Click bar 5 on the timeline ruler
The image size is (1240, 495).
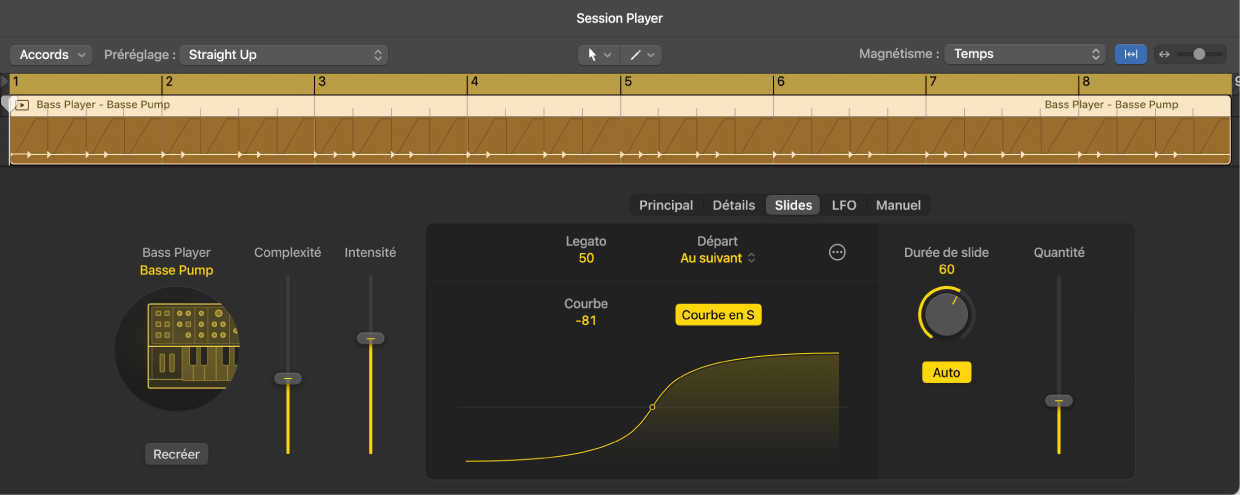pos(628,83)
